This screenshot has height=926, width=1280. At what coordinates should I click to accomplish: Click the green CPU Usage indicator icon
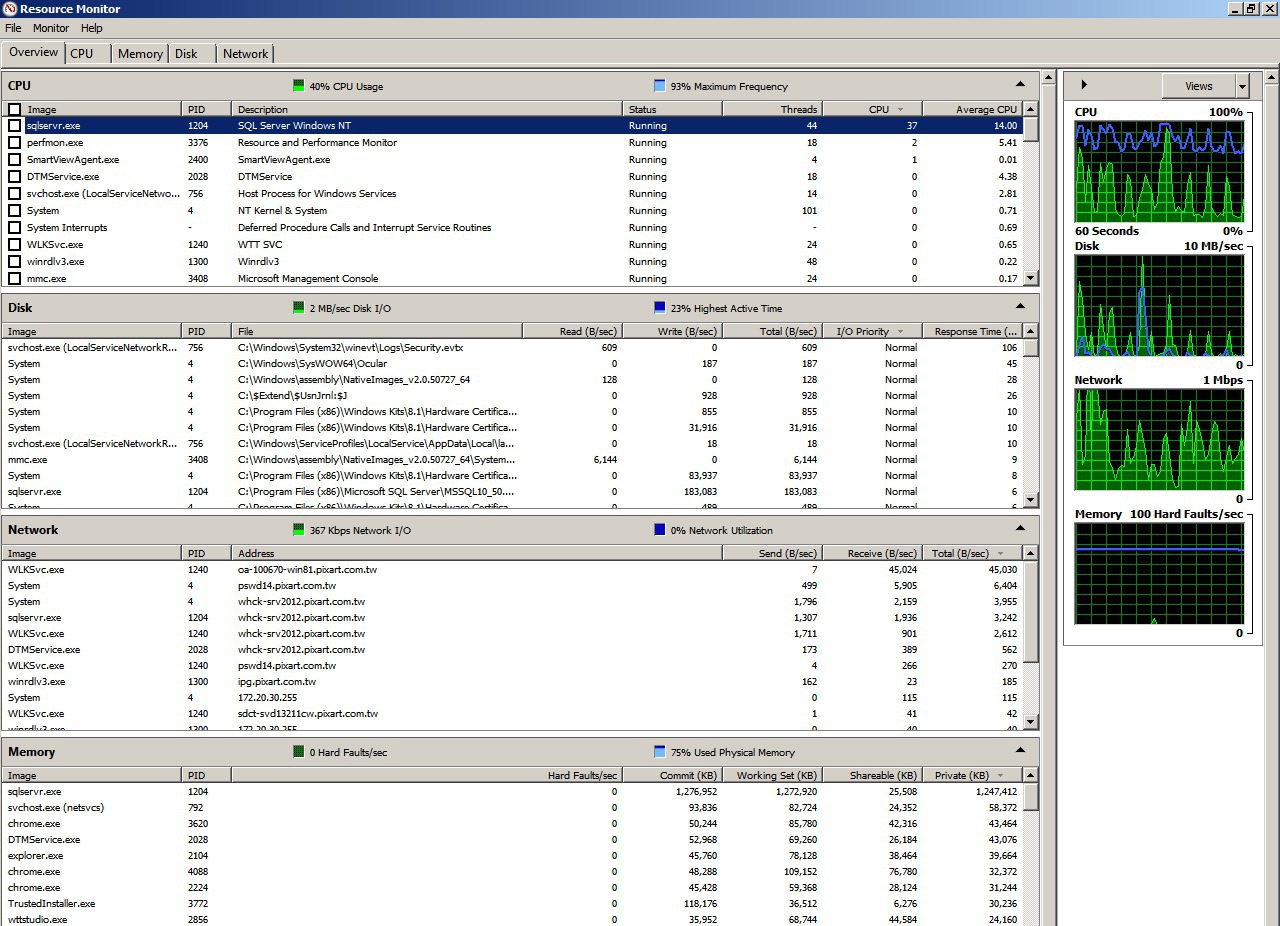pos(298,86)
